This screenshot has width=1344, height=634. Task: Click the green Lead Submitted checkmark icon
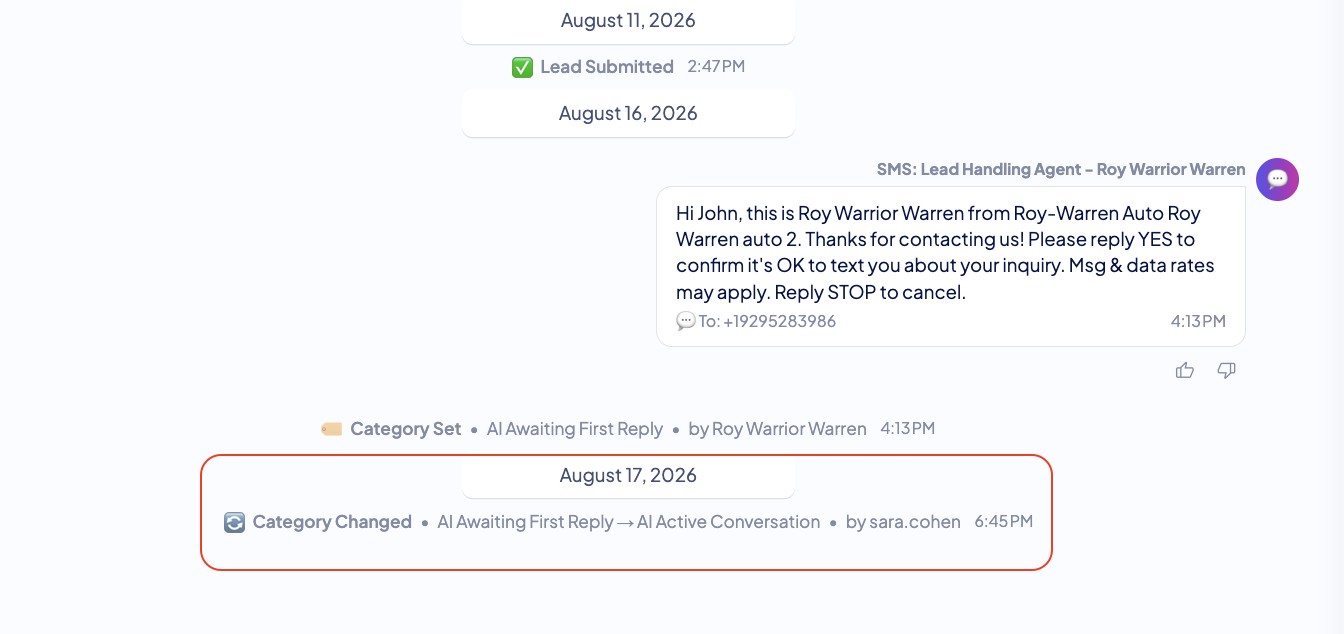pos(522,67)
